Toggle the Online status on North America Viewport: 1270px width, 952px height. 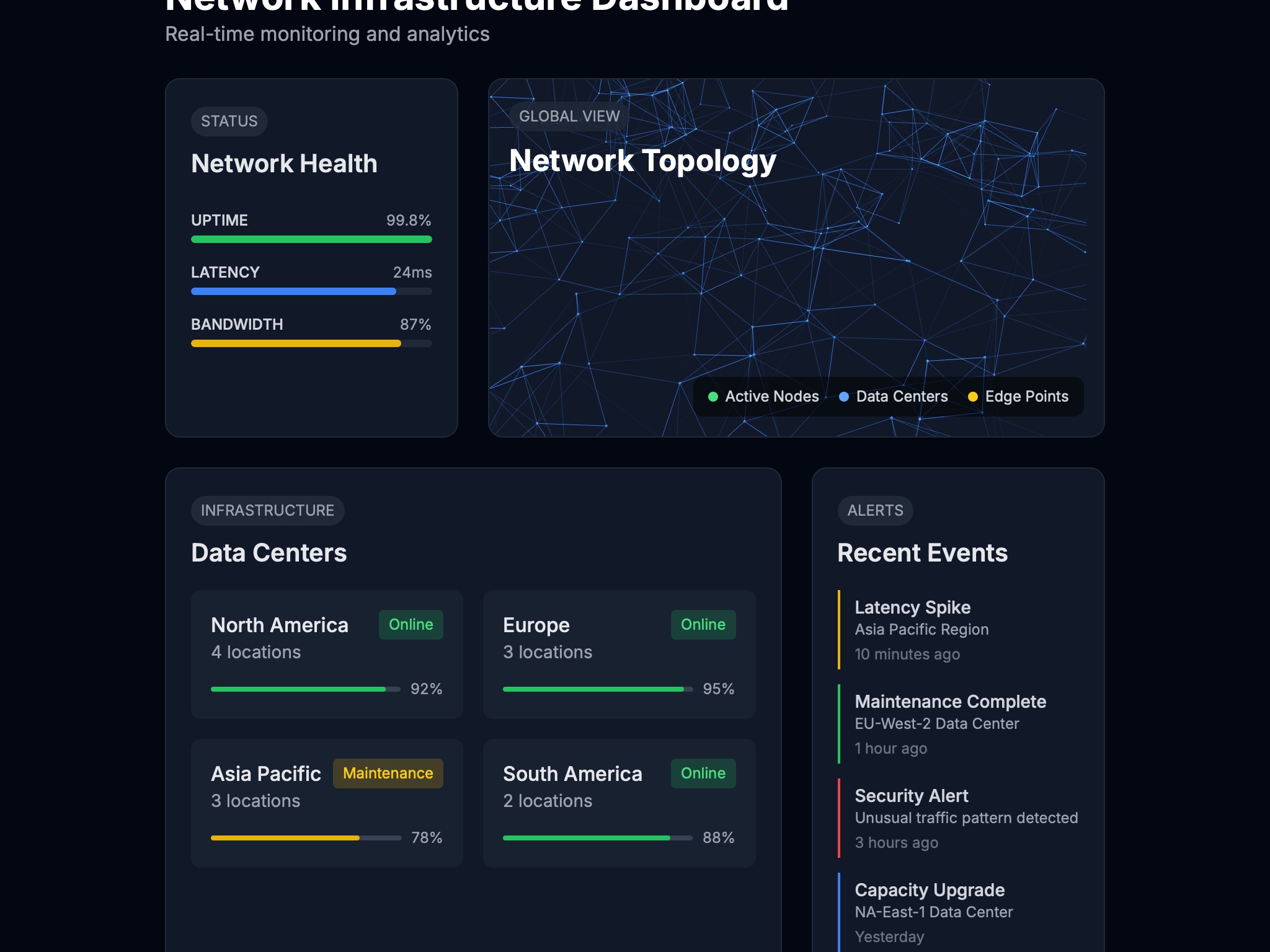411,625
